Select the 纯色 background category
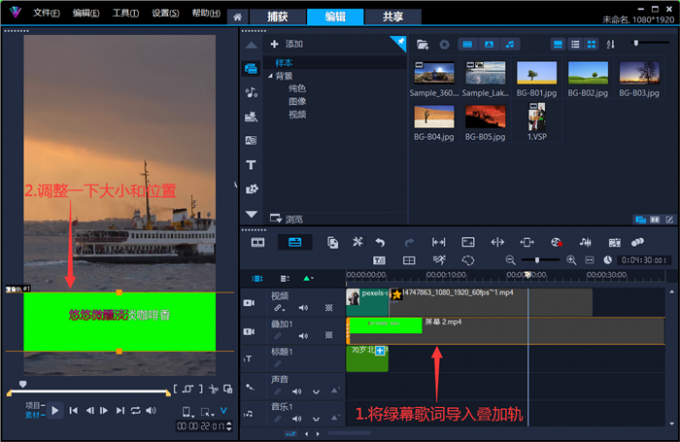 point(298,88)
